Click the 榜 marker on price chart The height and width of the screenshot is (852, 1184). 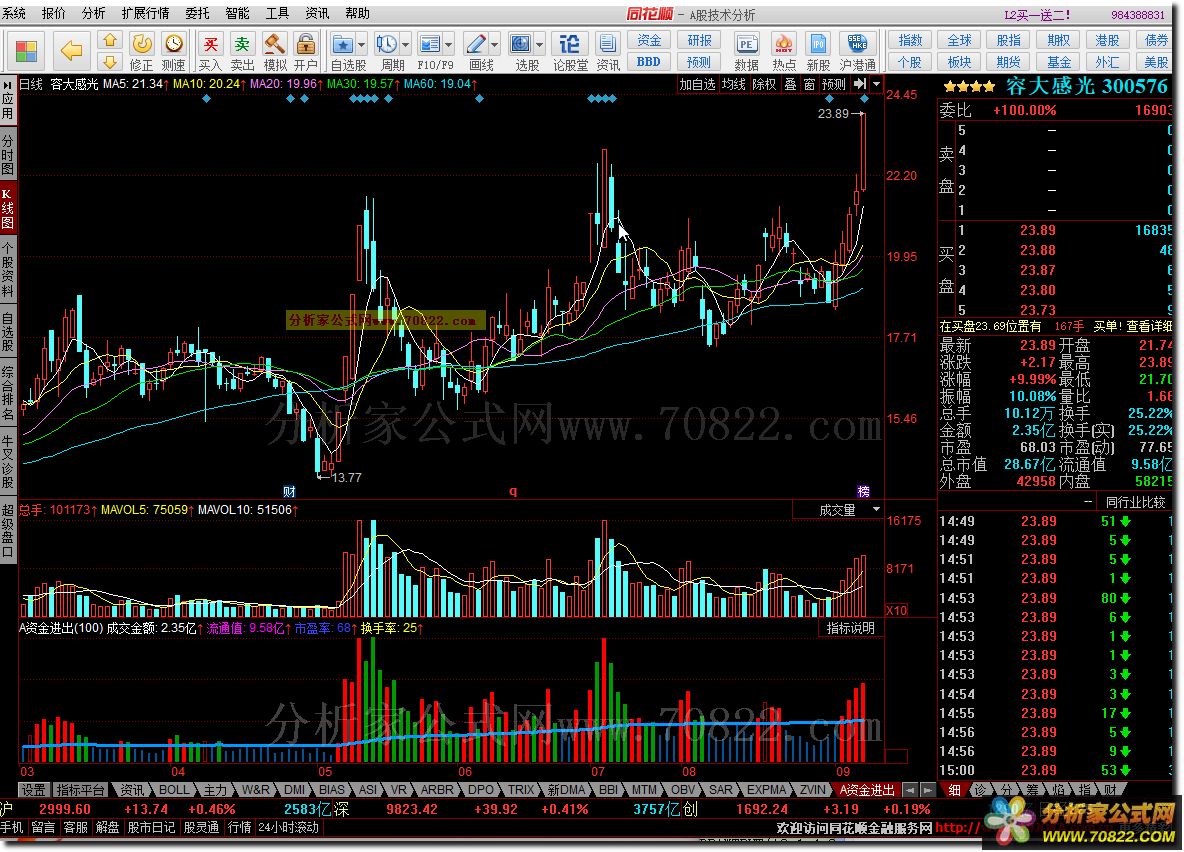point(864,492)
